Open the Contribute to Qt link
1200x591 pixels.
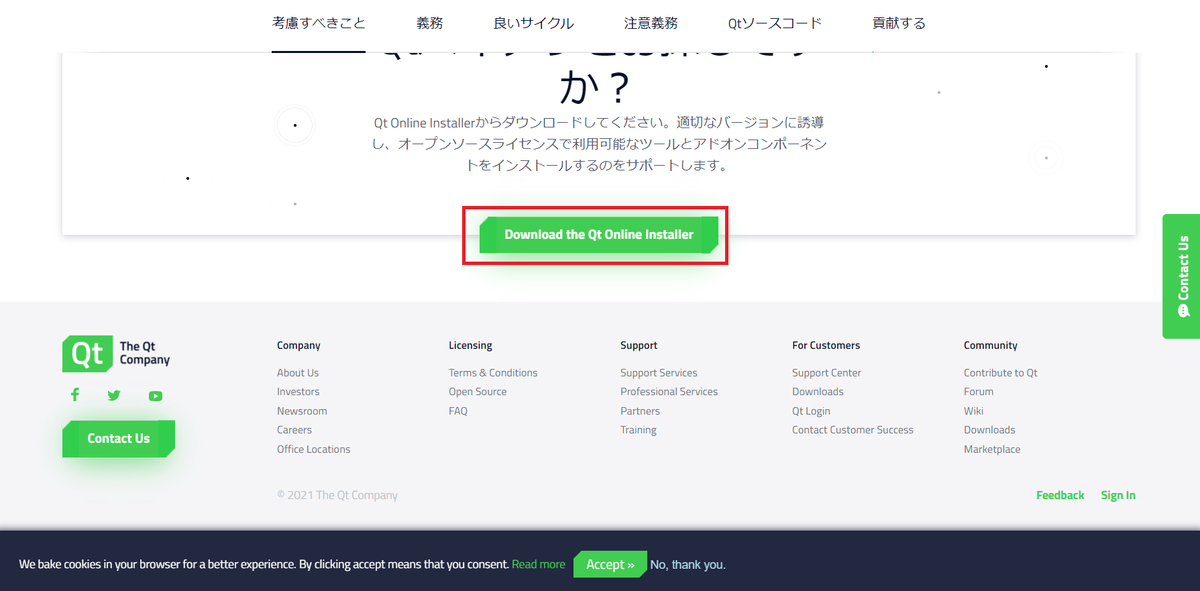1001,373
